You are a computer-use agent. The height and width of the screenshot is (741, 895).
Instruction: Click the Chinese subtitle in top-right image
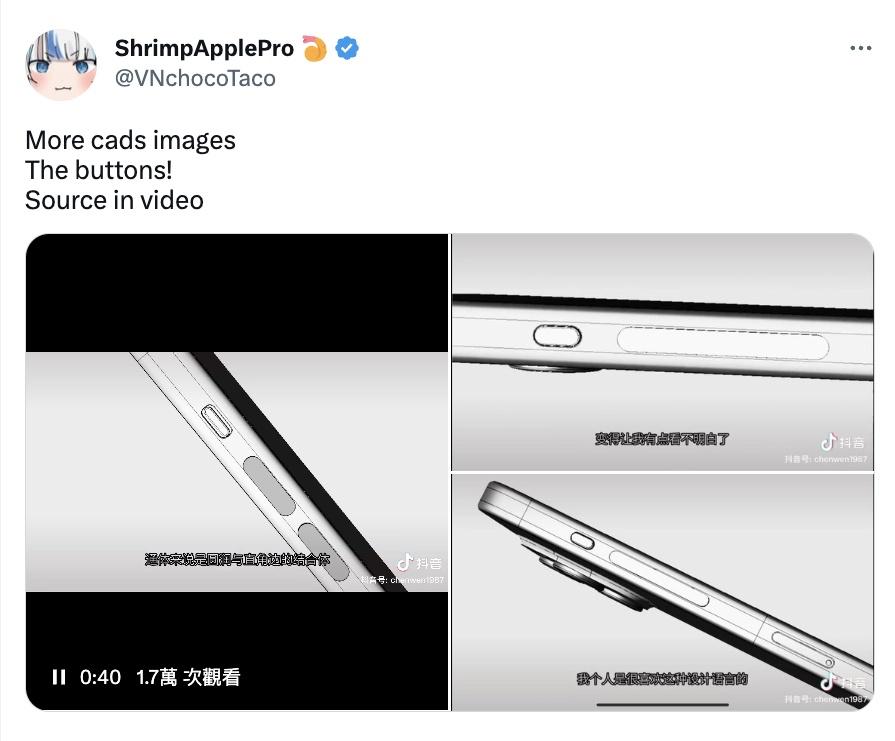[x=662, y=439]
